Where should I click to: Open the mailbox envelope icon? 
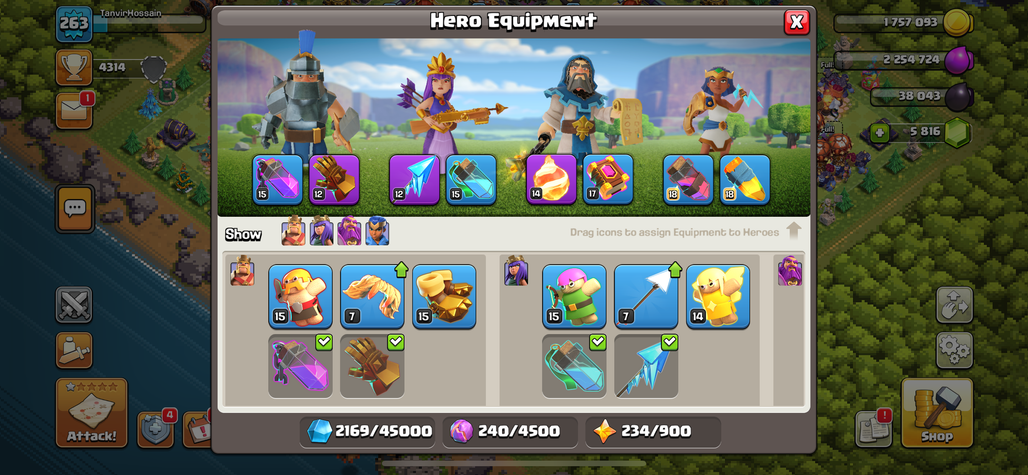pos(73,110)
